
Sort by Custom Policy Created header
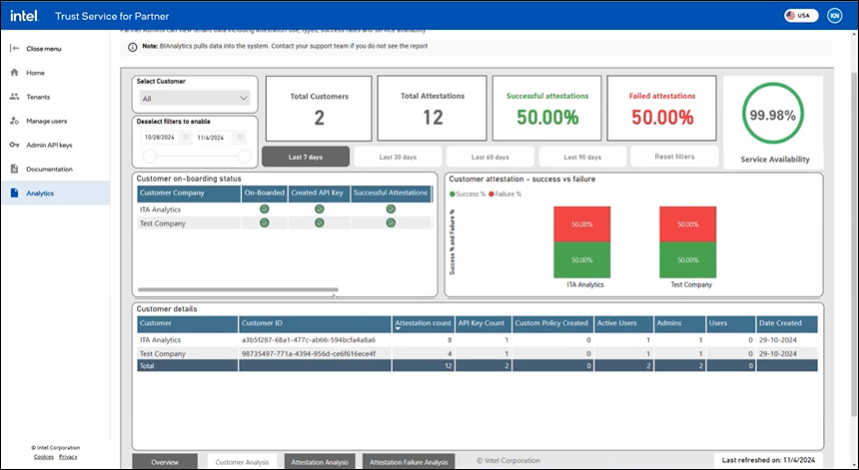point(552,324)
